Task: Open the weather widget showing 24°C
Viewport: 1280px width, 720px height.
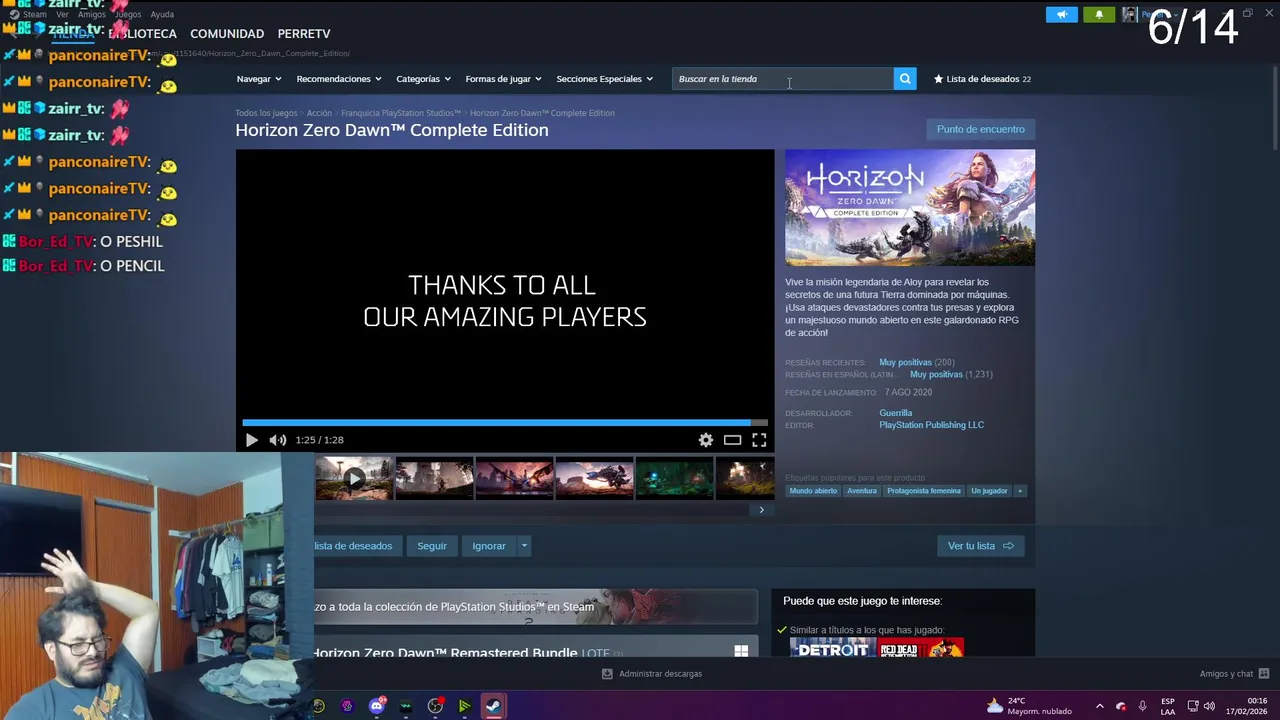Action: [1029, 706]
